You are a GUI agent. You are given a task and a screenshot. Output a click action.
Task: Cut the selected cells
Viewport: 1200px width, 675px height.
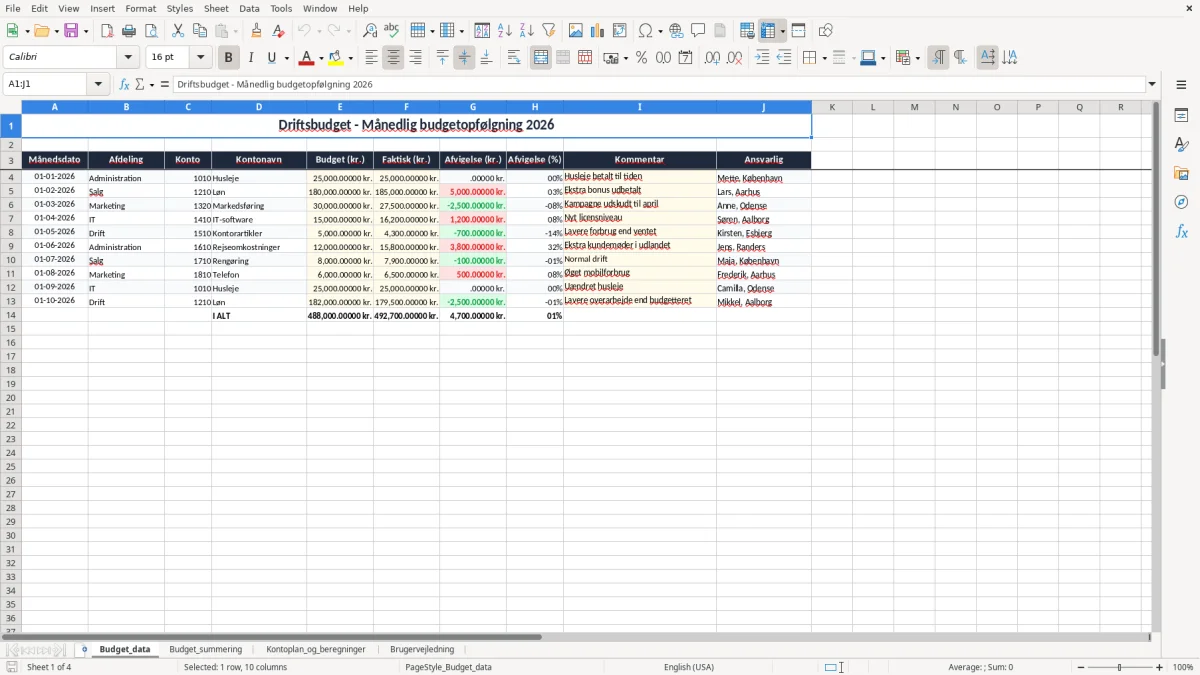click(x=178, y=31)
